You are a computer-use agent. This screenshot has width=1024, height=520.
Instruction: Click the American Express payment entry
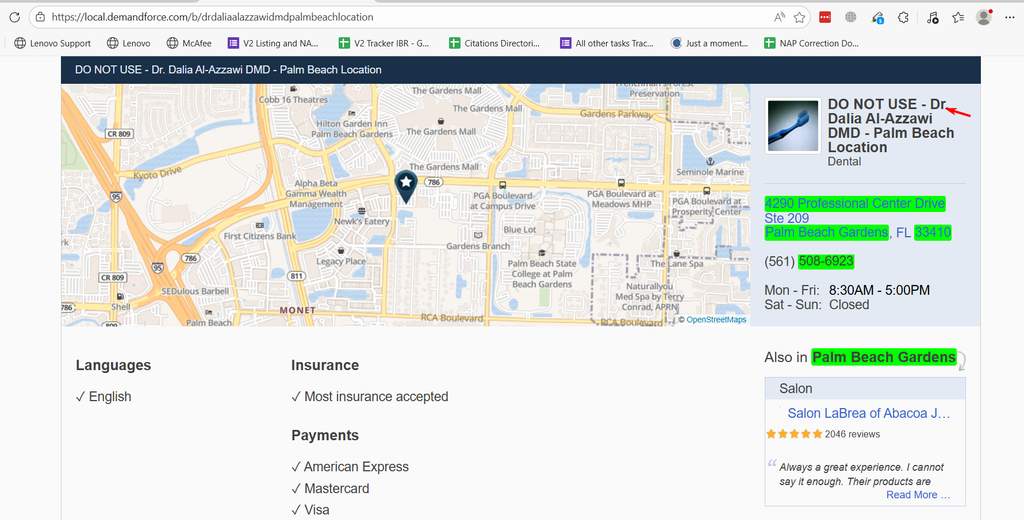(x=350, y=466)
